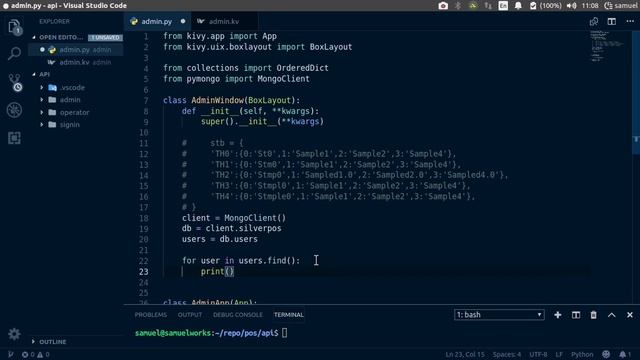Expand the Outline section
This screenshot has height=360, width=640.
tap(33, 342)
